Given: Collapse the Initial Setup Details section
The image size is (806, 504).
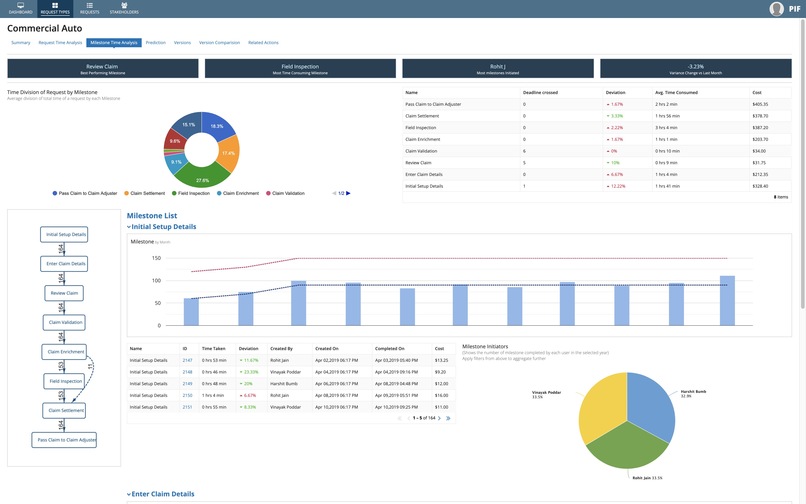Looking at the screenshot, I should click(x=129, y=227).
